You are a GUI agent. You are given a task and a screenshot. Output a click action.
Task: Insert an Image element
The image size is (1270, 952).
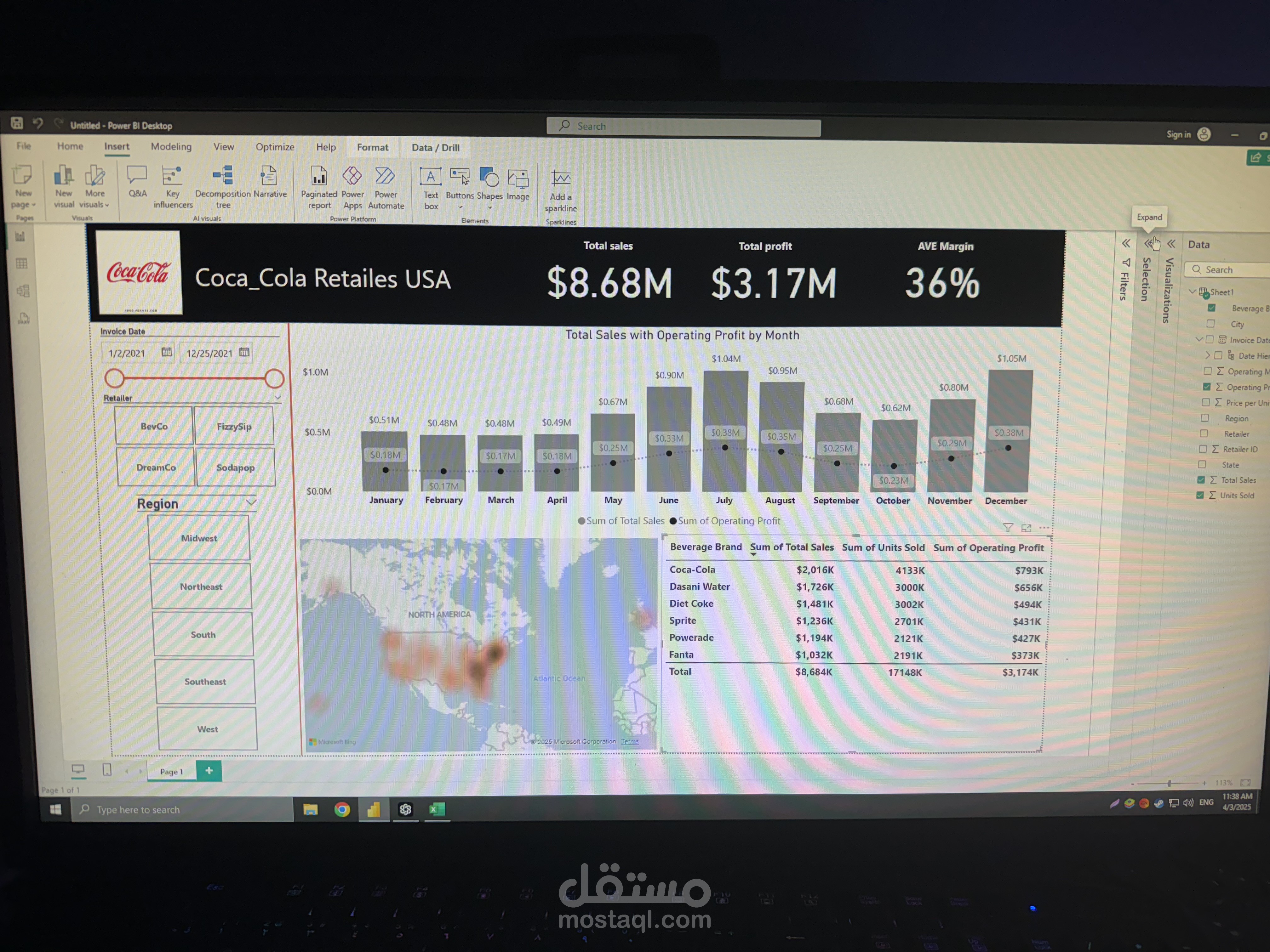click(x=517, y=185)
